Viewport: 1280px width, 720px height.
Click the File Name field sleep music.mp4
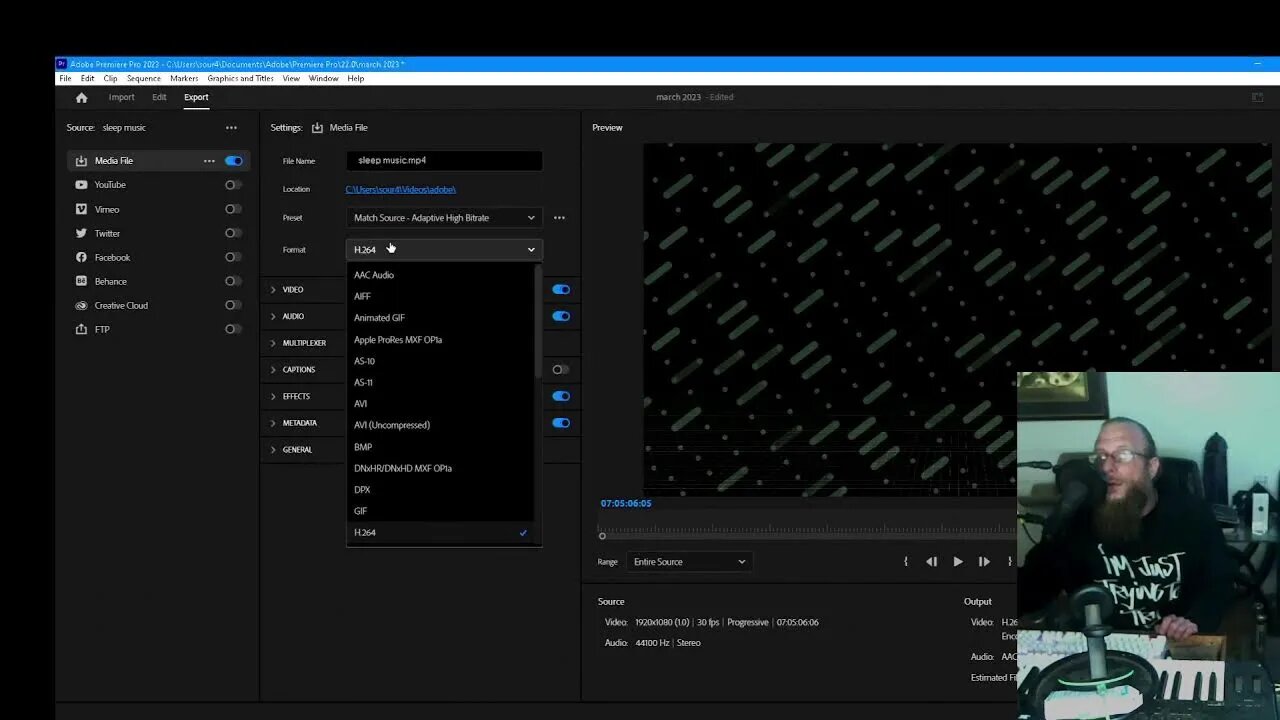tap(444, 161)
